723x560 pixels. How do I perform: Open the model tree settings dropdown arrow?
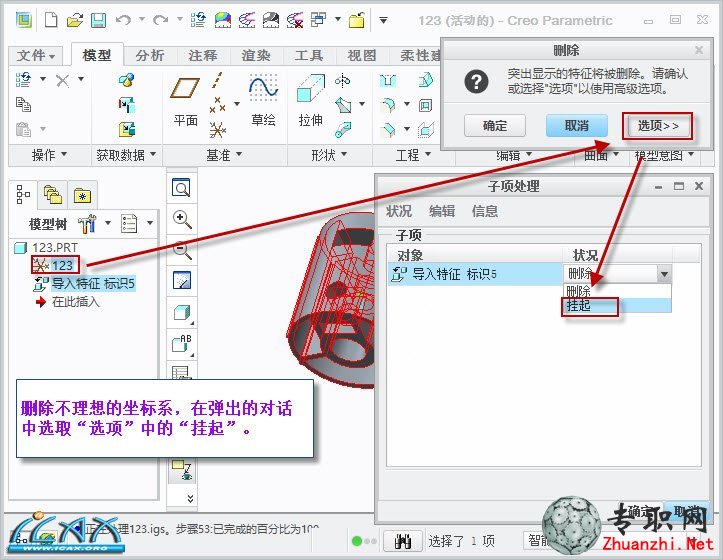point(108,223)
